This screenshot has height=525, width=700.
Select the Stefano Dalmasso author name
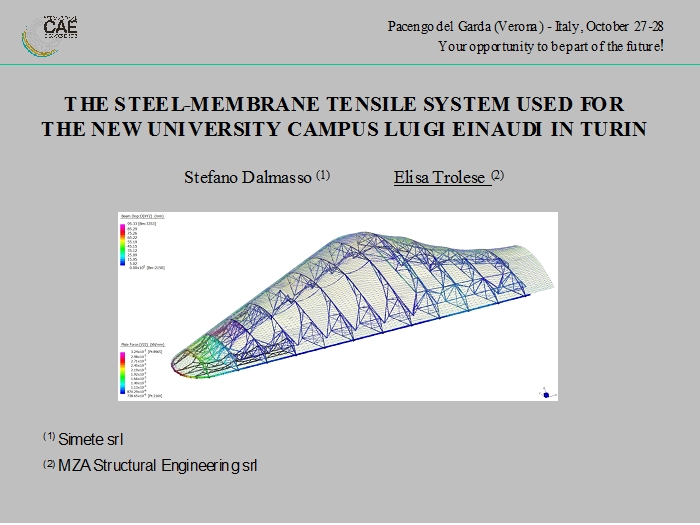[248, 177]
